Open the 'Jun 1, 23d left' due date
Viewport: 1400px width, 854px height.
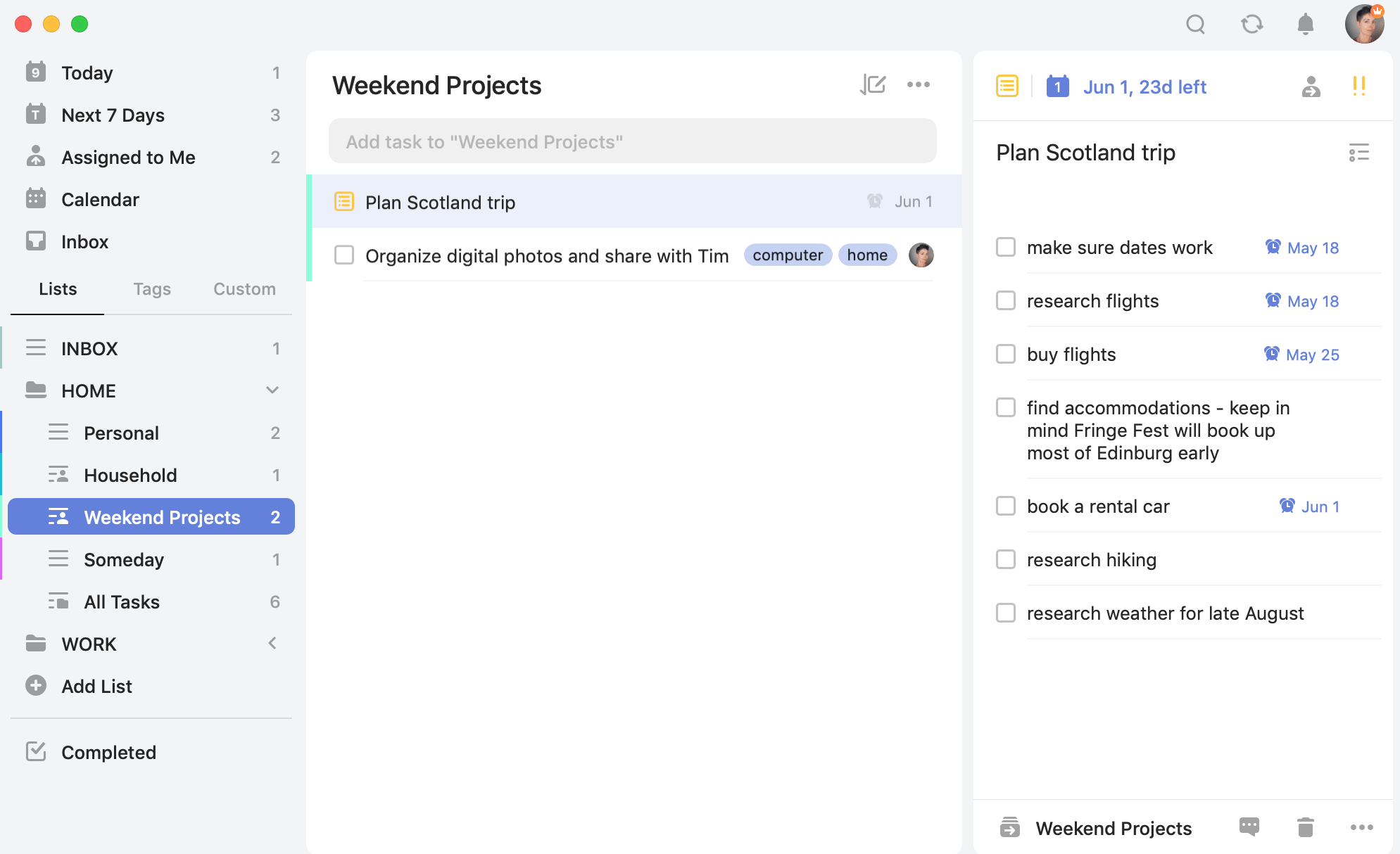(x=1144, y=87)
